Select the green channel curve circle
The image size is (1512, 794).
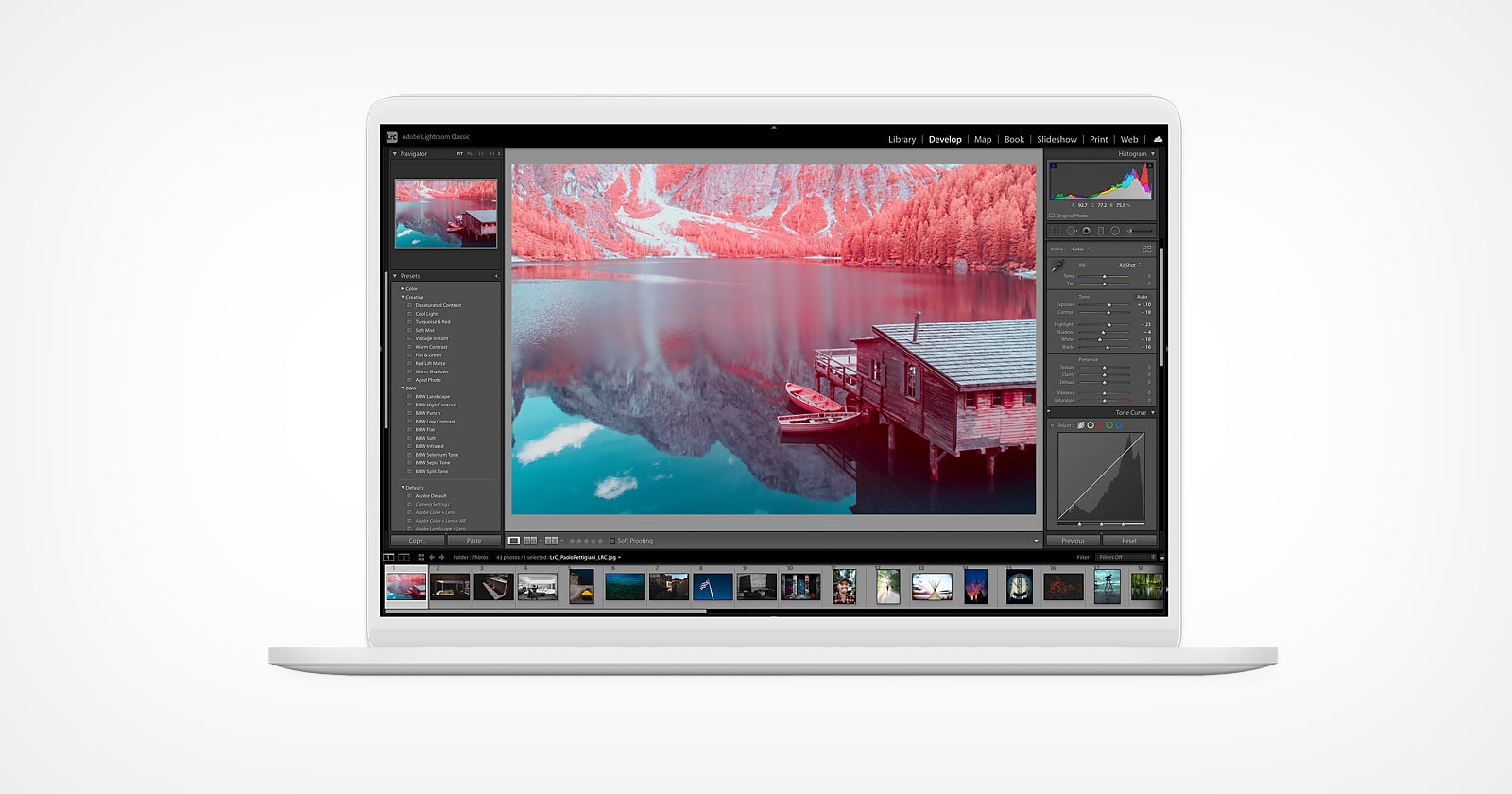[x=1109, y=425]
